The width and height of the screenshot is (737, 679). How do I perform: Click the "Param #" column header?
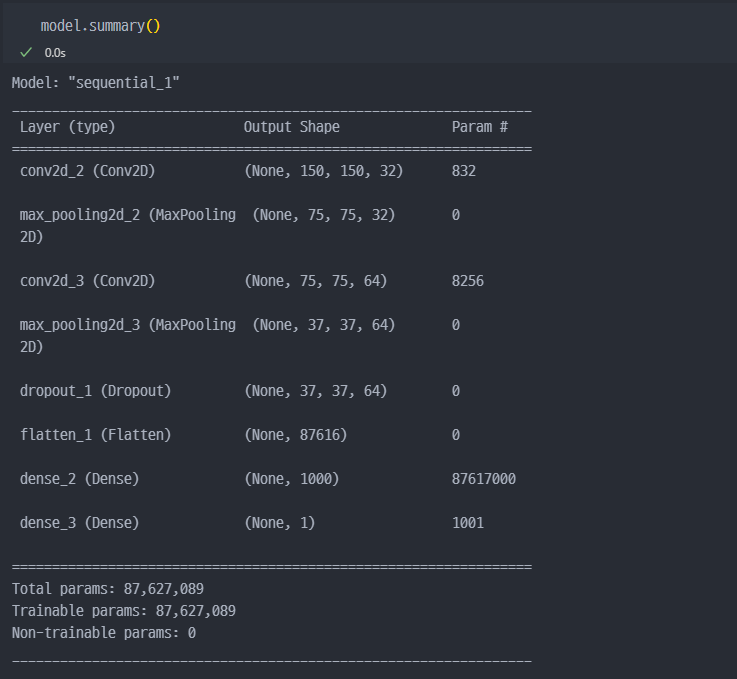[479, 127]
